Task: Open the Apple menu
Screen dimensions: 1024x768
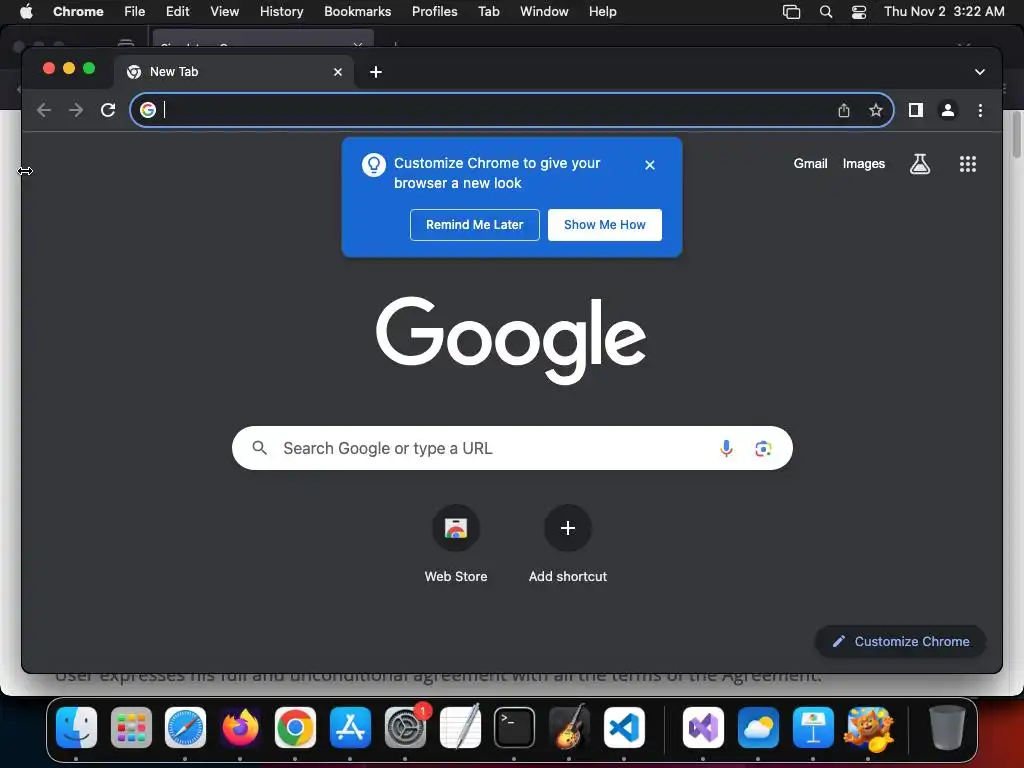Action: 26,11
